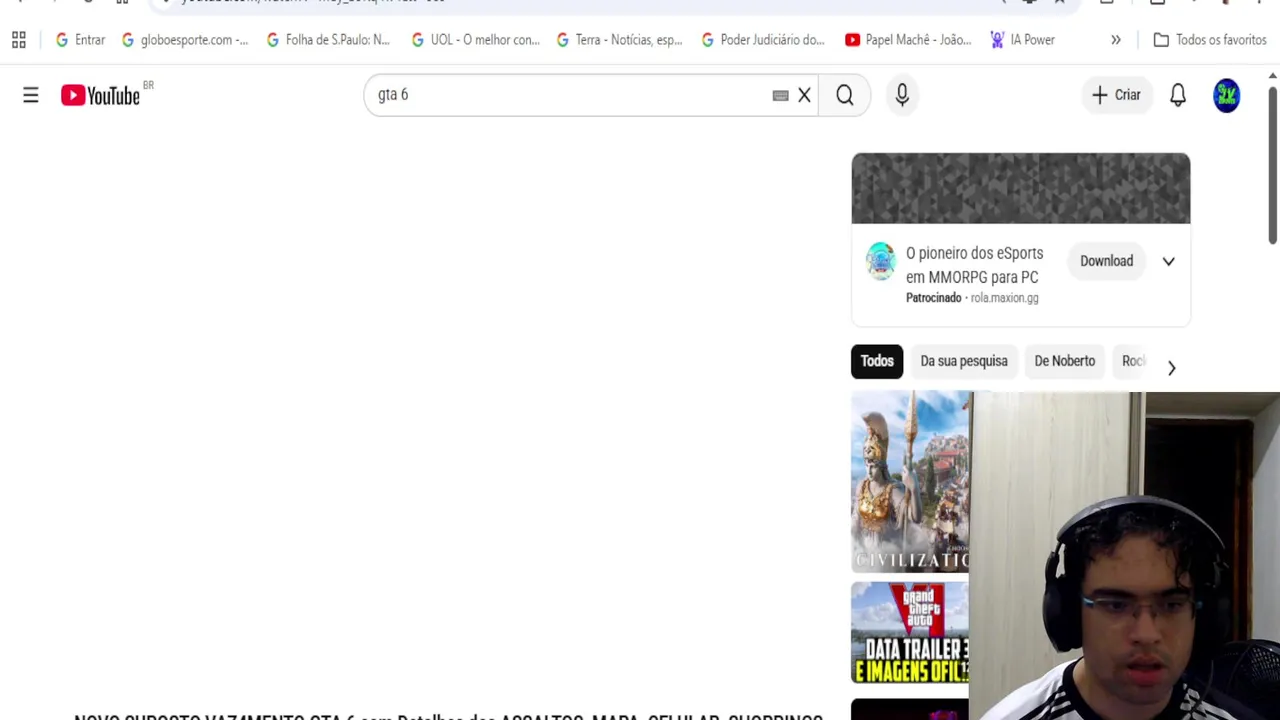Viewport: 1280px width, 720px height.
Task: Go to the YouTube home logo
Action: [x=101, y=95]
